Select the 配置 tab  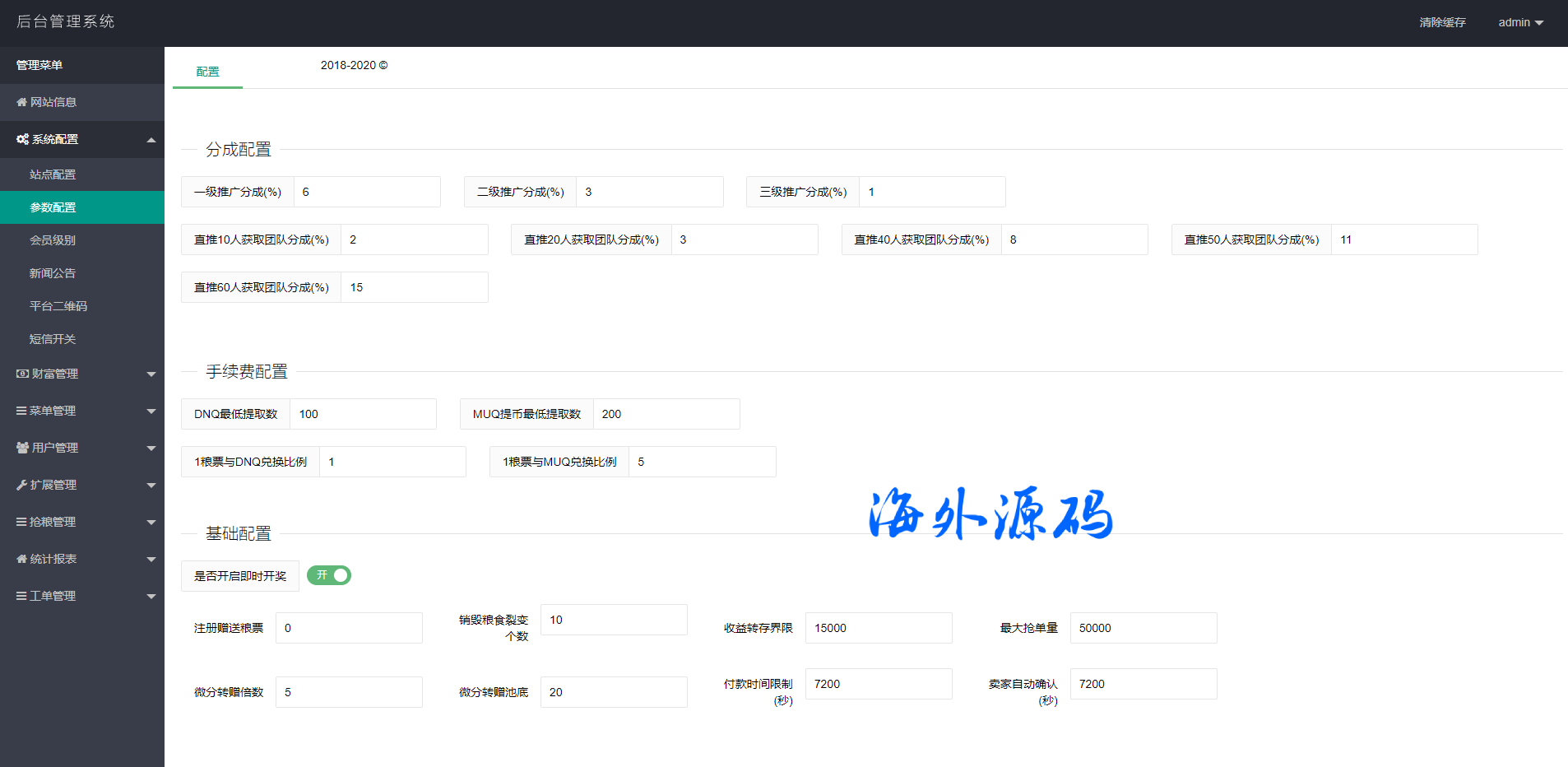coord(207,72)
